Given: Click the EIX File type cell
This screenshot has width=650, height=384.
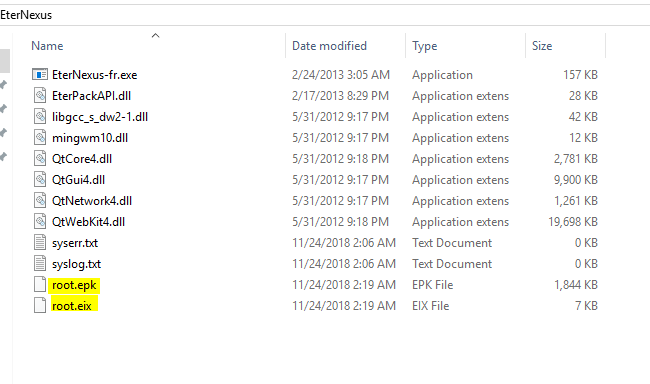Looking at the screenshot, I should point(431,306).
